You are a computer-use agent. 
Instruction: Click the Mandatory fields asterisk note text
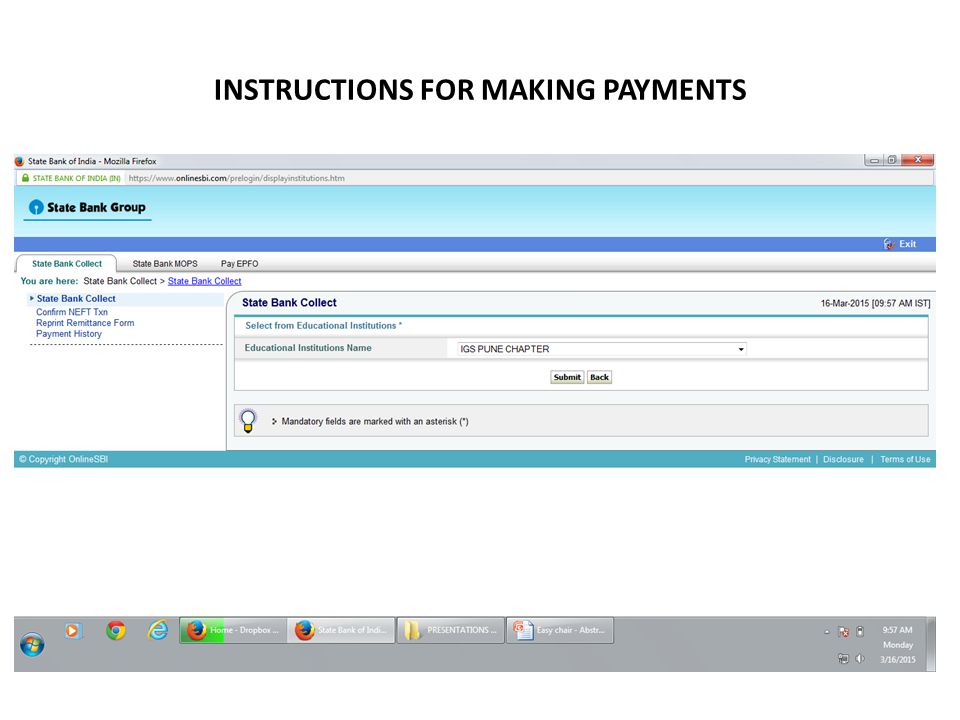coord(375,421)
